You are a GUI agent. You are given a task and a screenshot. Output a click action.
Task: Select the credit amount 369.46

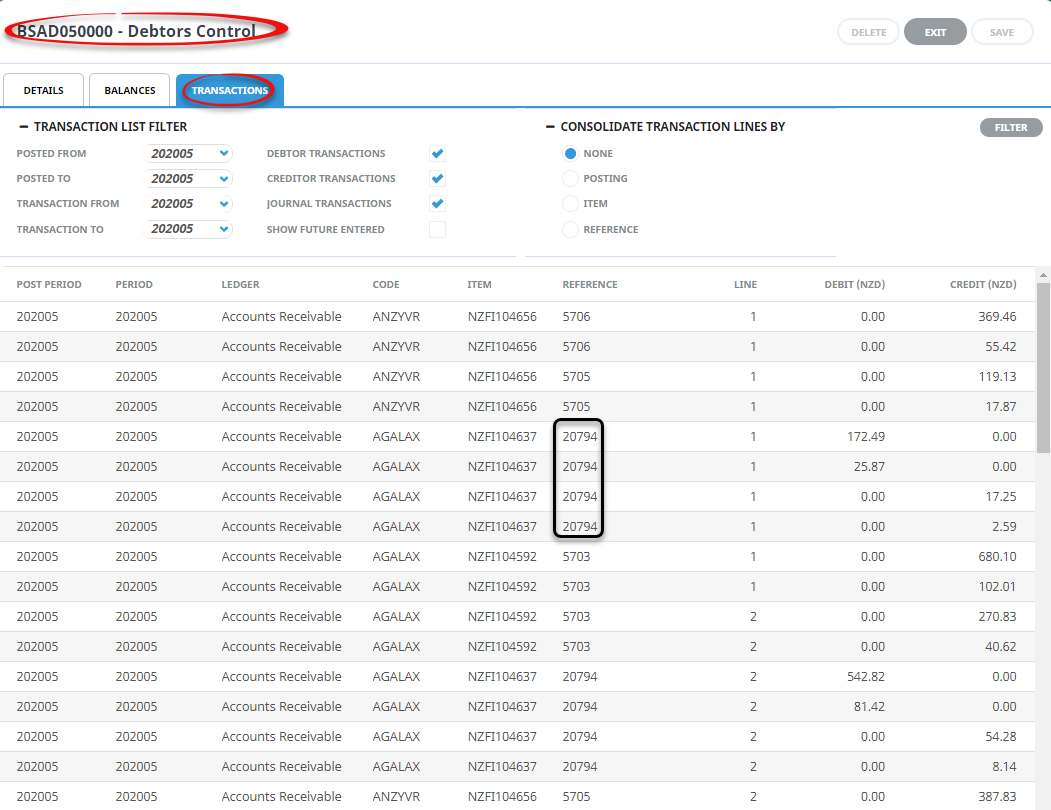point(997,316)
